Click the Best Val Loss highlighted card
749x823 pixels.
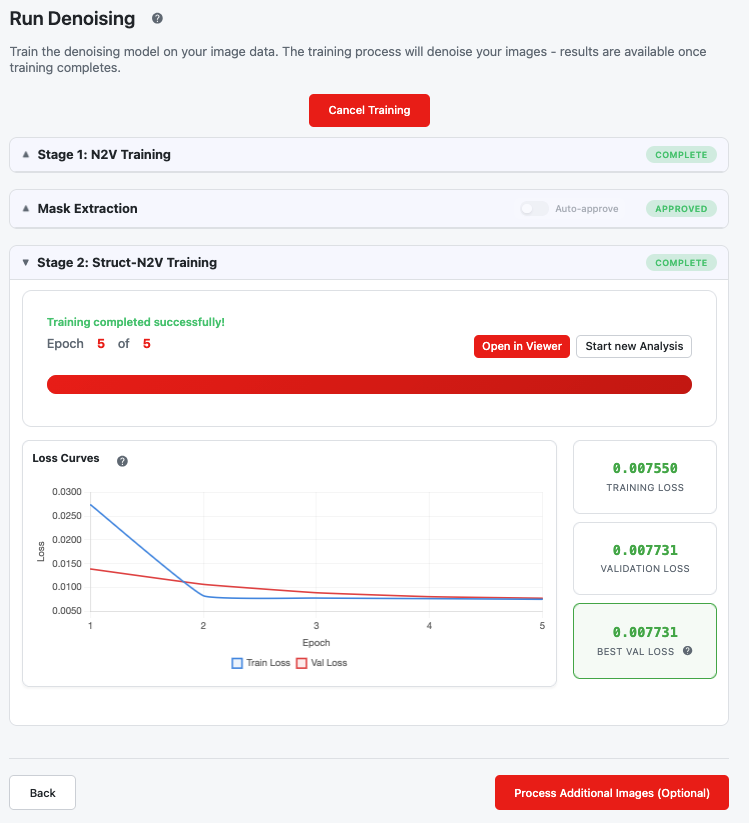pos(645,641)
